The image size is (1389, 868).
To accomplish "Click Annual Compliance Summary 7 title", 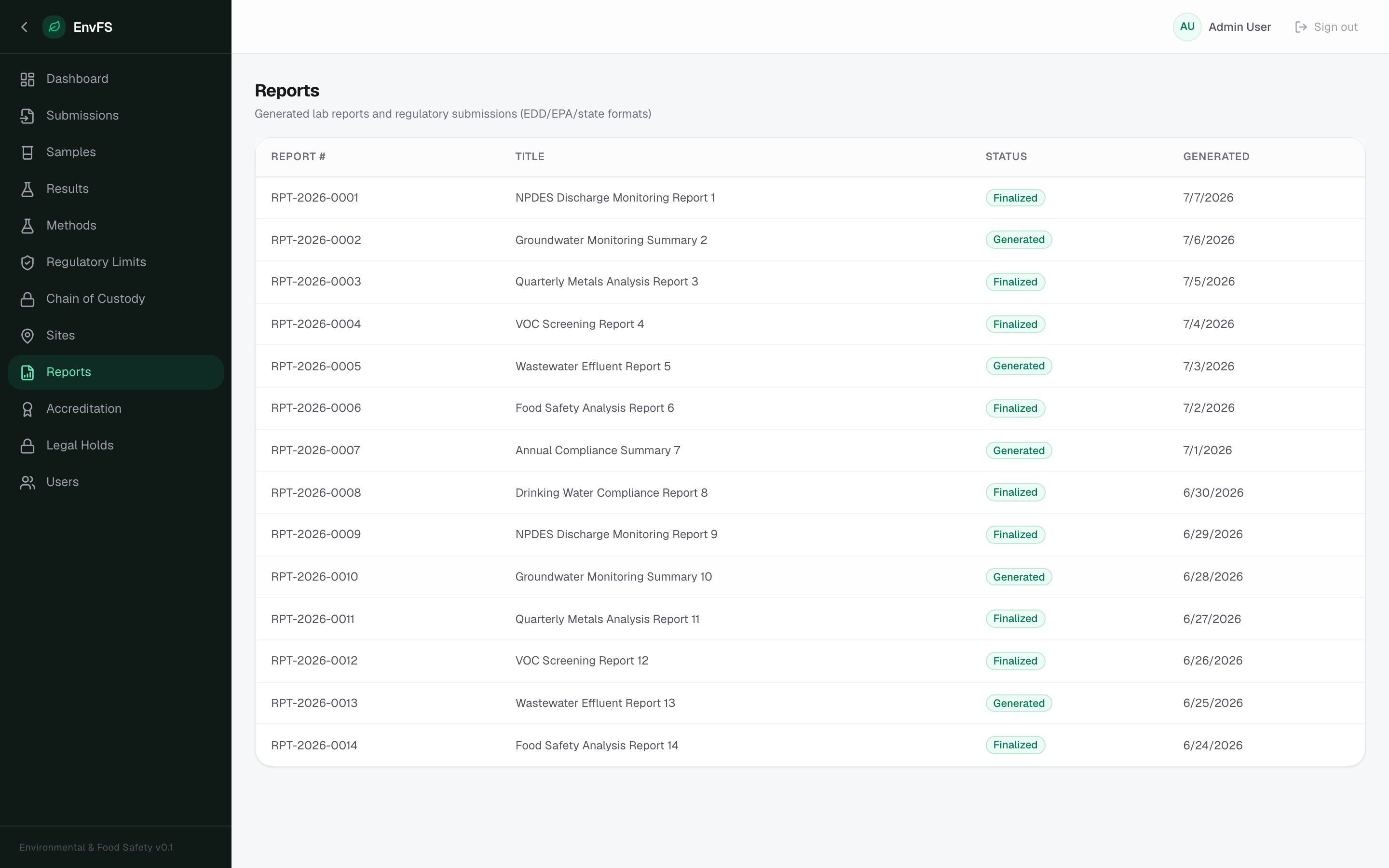I will [597, 451].
